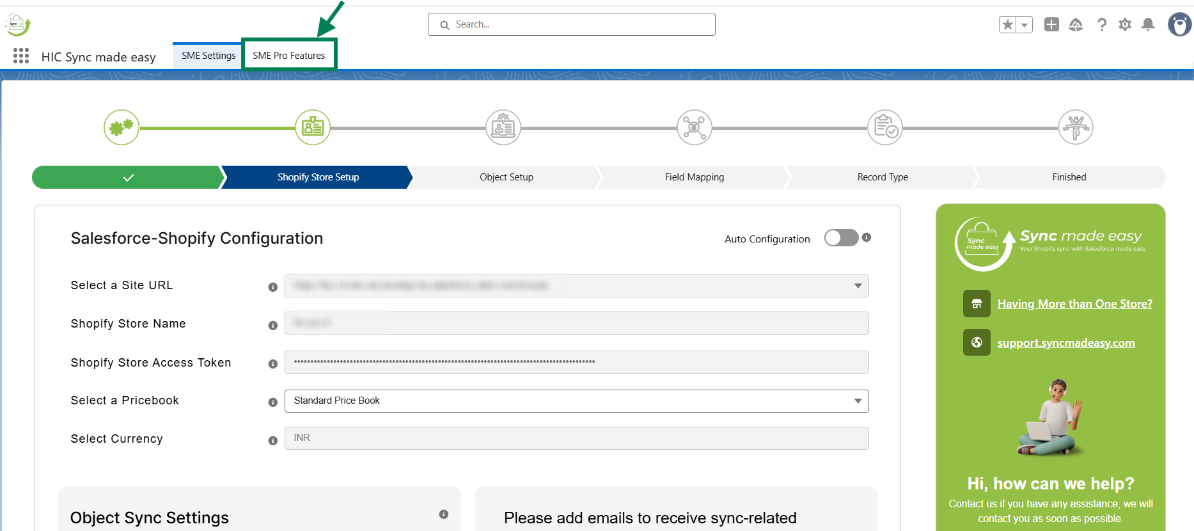The image size is (1194, 531).
Task: Click the first gears step icon
Action: point(122,127)
